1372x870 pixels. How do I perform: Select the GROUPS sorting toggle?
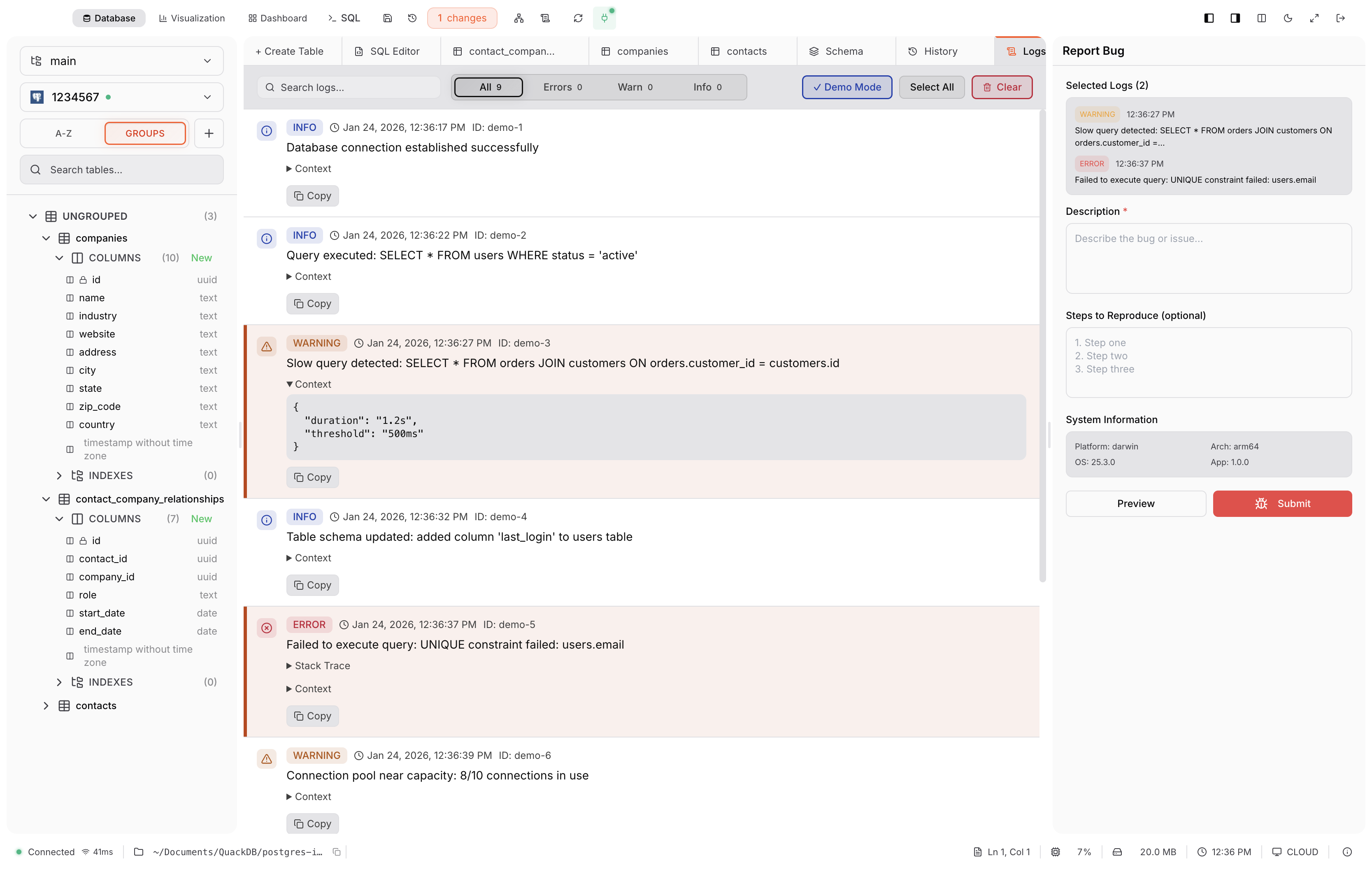coord(145,133)
